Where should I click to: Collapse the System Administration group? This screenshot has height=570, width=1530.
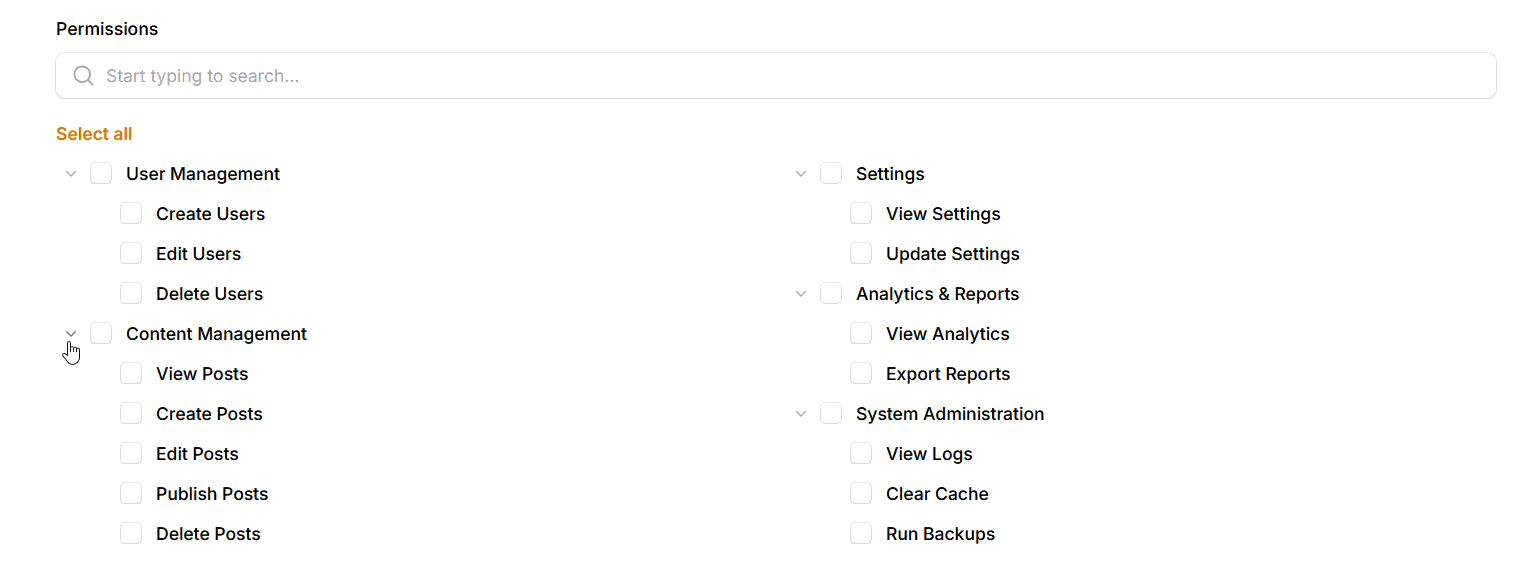[x=801, y=414]
